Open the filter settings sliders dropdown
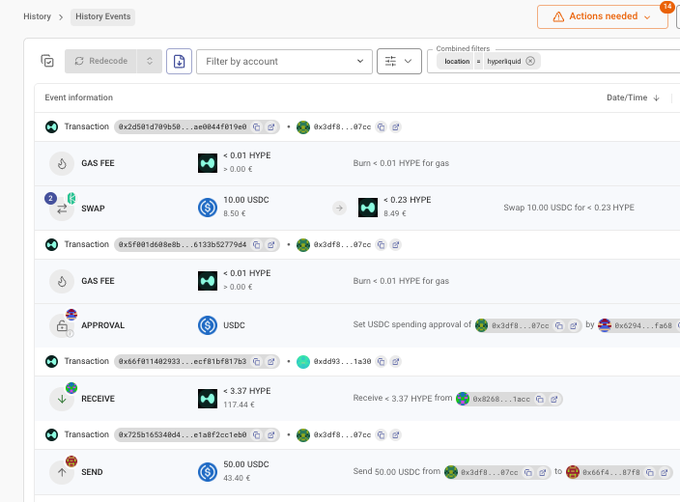The width and height of the screenshot is (680, 502). pyautogui.click(x=399, y=61)
